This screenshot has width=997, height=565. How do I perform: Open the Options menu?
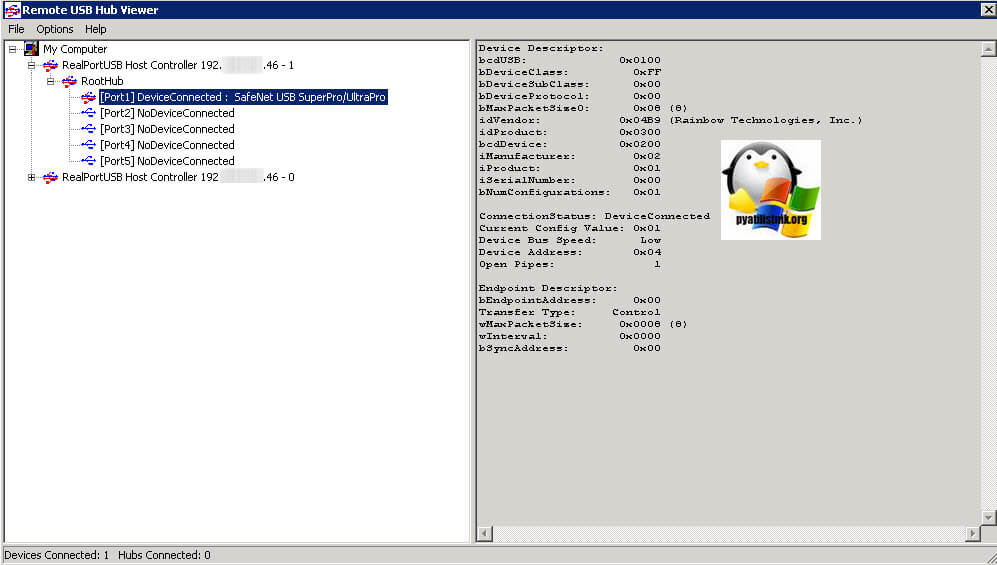point(55,29)
